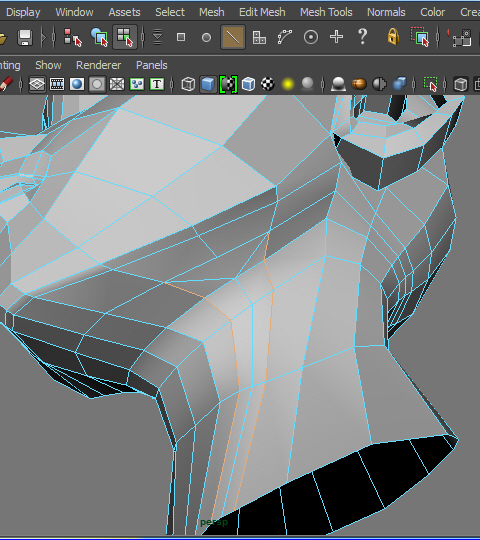Viewport: 480px width, 540px height.
Task: Toggle the resolution gate sphere icon
Action: point(77,84)
